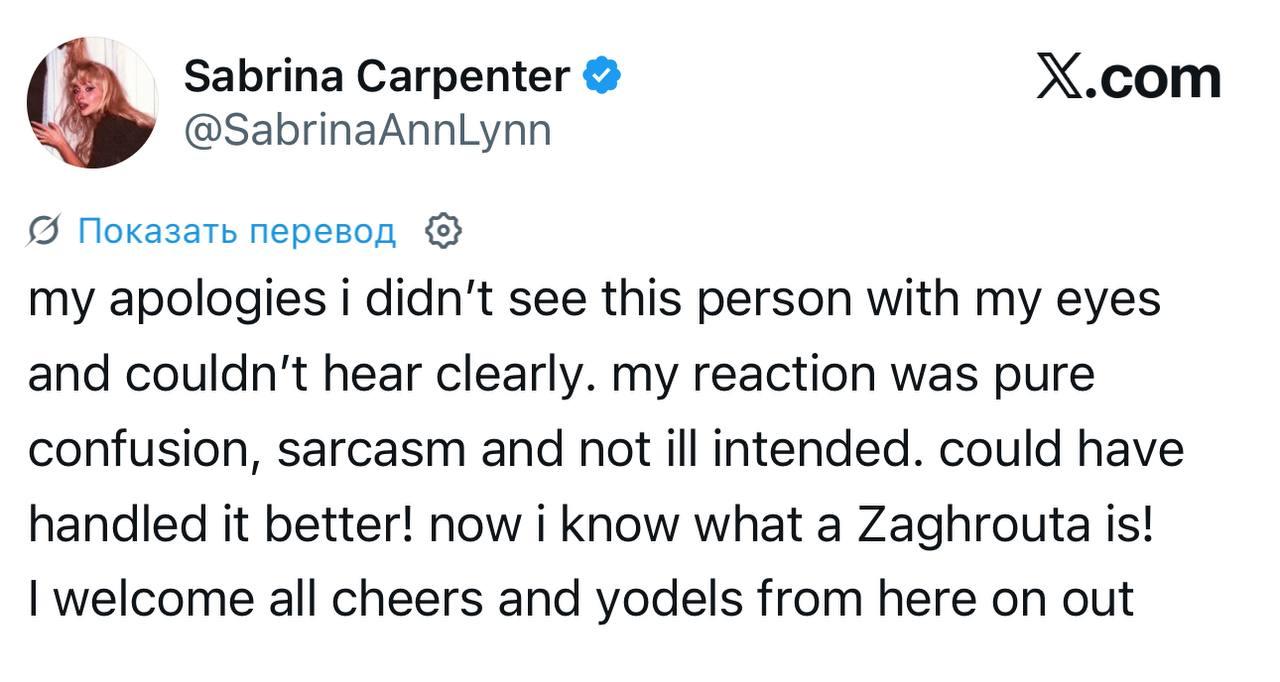Click the @SabrinaAnnLynn handle
1280x682 pixels.
[x=366, y=130]
